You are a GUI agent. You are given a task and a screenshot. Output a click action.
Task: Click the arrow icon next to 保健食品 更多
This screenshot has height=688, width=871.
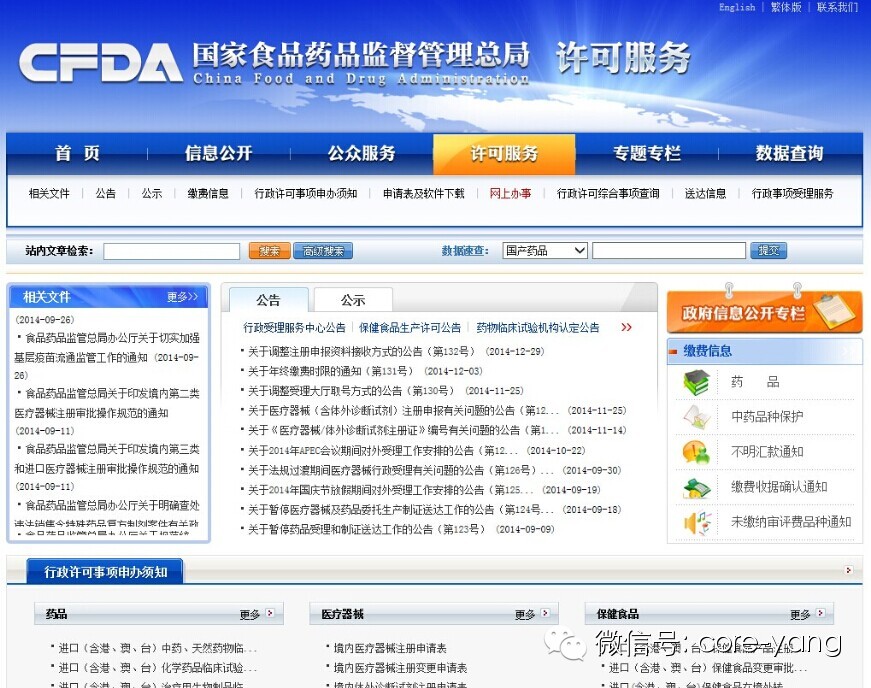820,613
